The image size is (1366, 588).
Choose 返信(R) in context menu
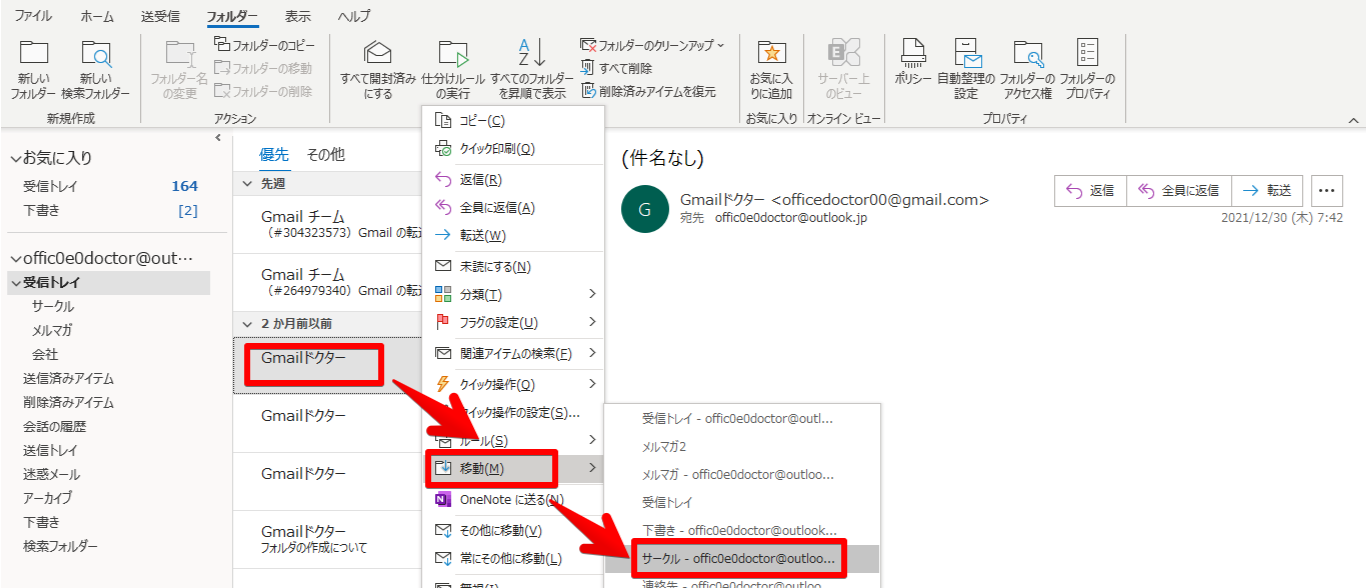pyautogui.click(x=514, y=179)
